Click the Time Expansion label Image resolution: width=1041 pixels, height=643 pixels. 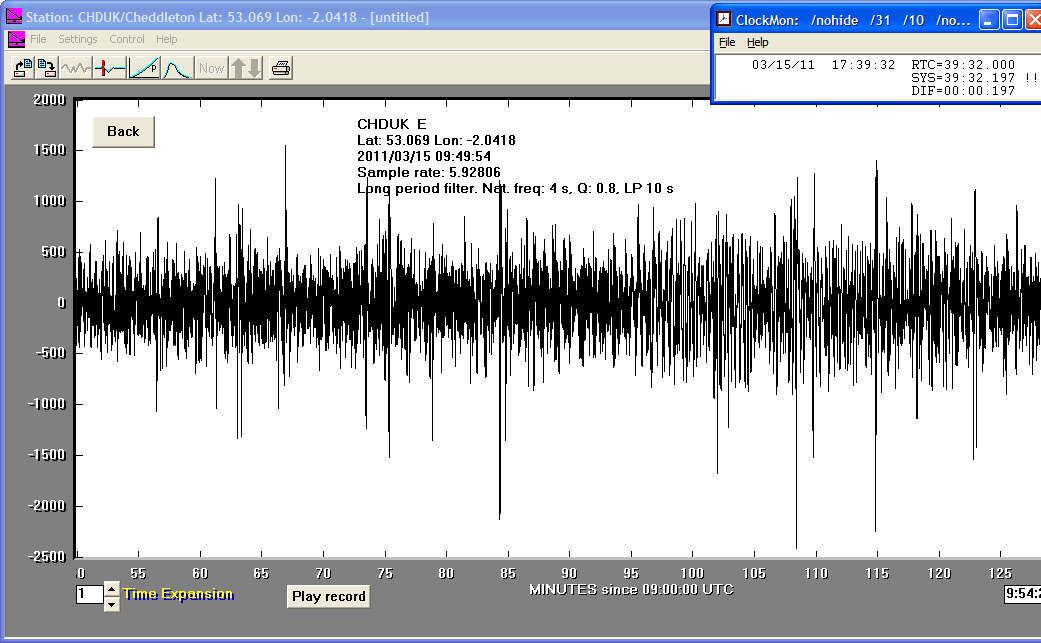pos(178,594)
